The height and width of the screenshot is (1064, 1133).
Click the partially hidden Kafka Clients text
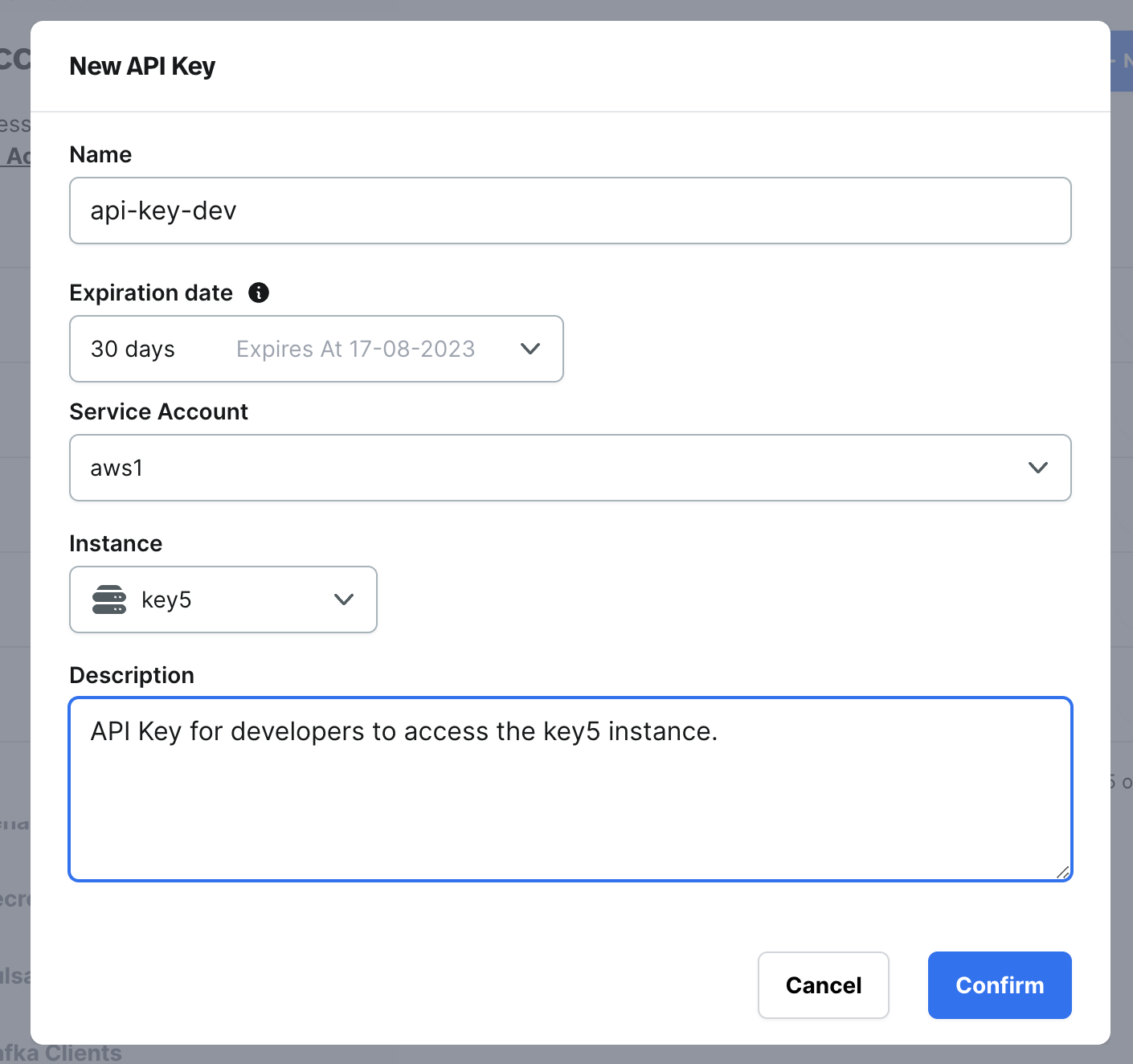click(64, 1053)
